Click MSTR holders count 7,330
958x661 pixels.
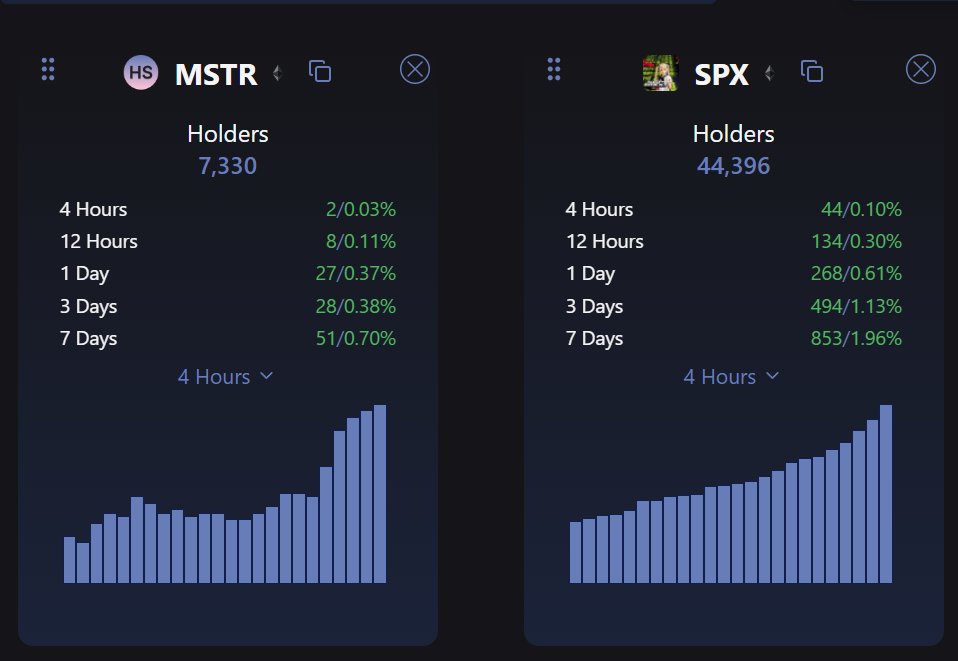tap(228, 166)
